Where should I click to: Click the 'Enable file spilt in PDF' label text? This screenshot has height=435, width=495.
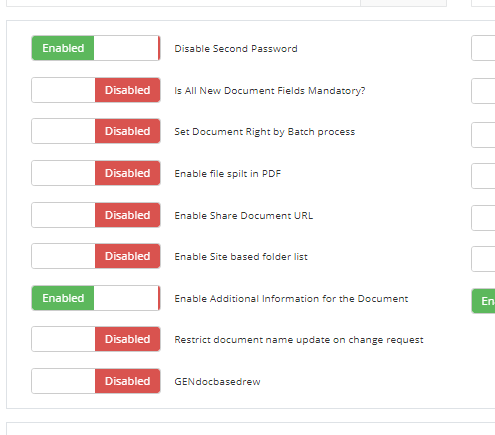(x=228, y=174)
